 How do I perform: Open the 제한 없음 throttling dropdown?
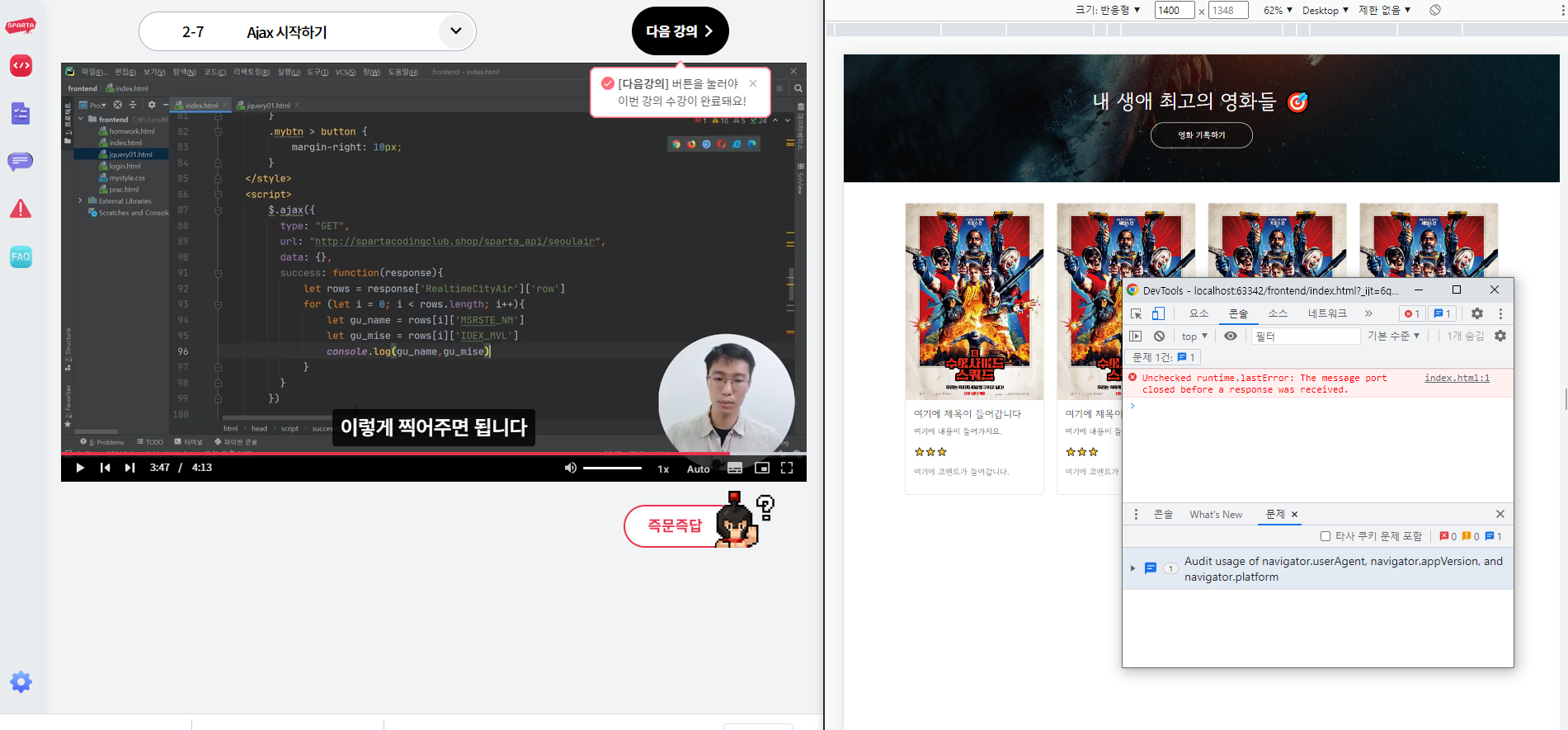point(1385,10)
